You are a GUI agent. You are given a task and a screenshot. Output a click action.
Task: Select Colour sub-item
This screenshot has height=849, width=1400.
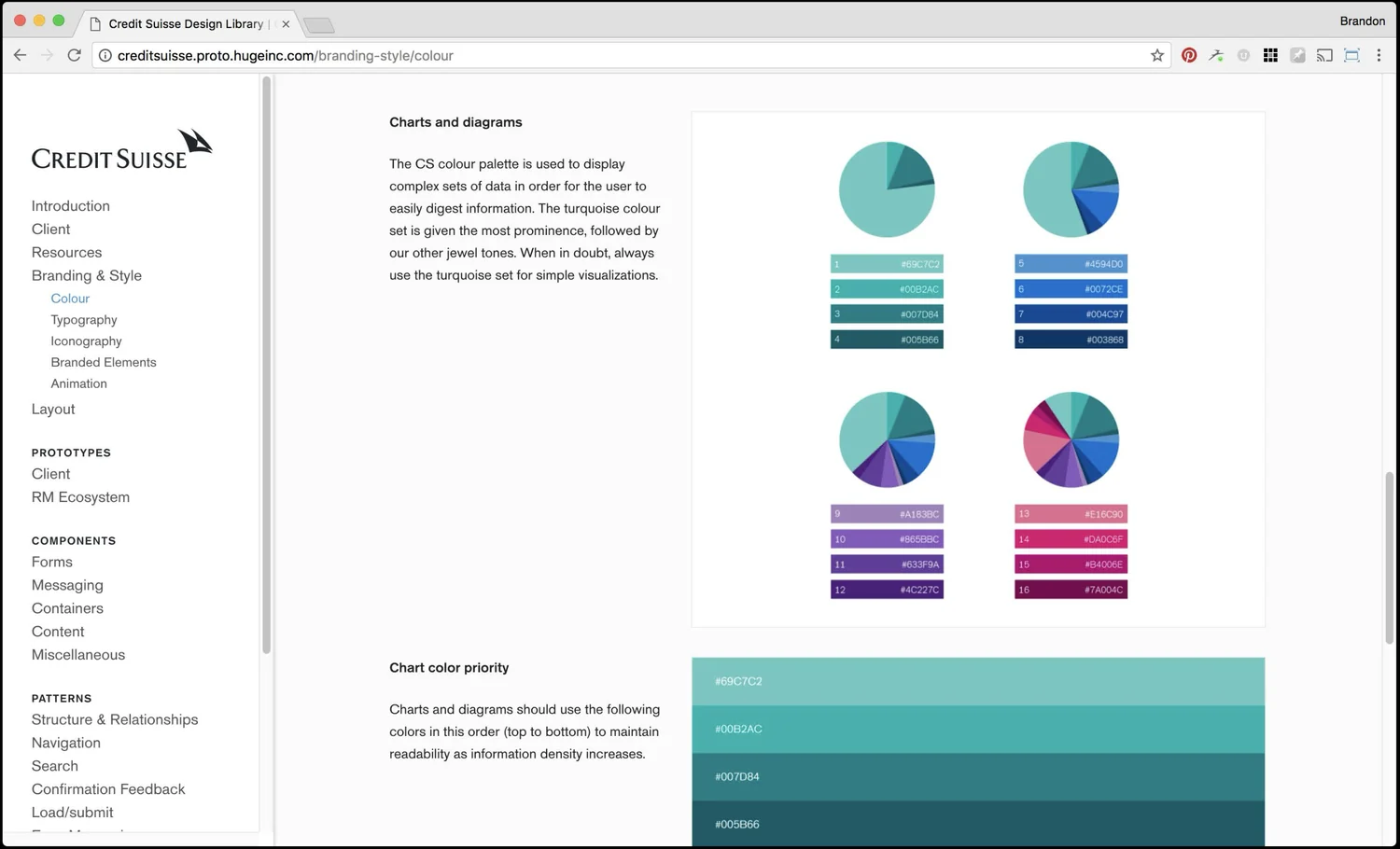point(70,299)
